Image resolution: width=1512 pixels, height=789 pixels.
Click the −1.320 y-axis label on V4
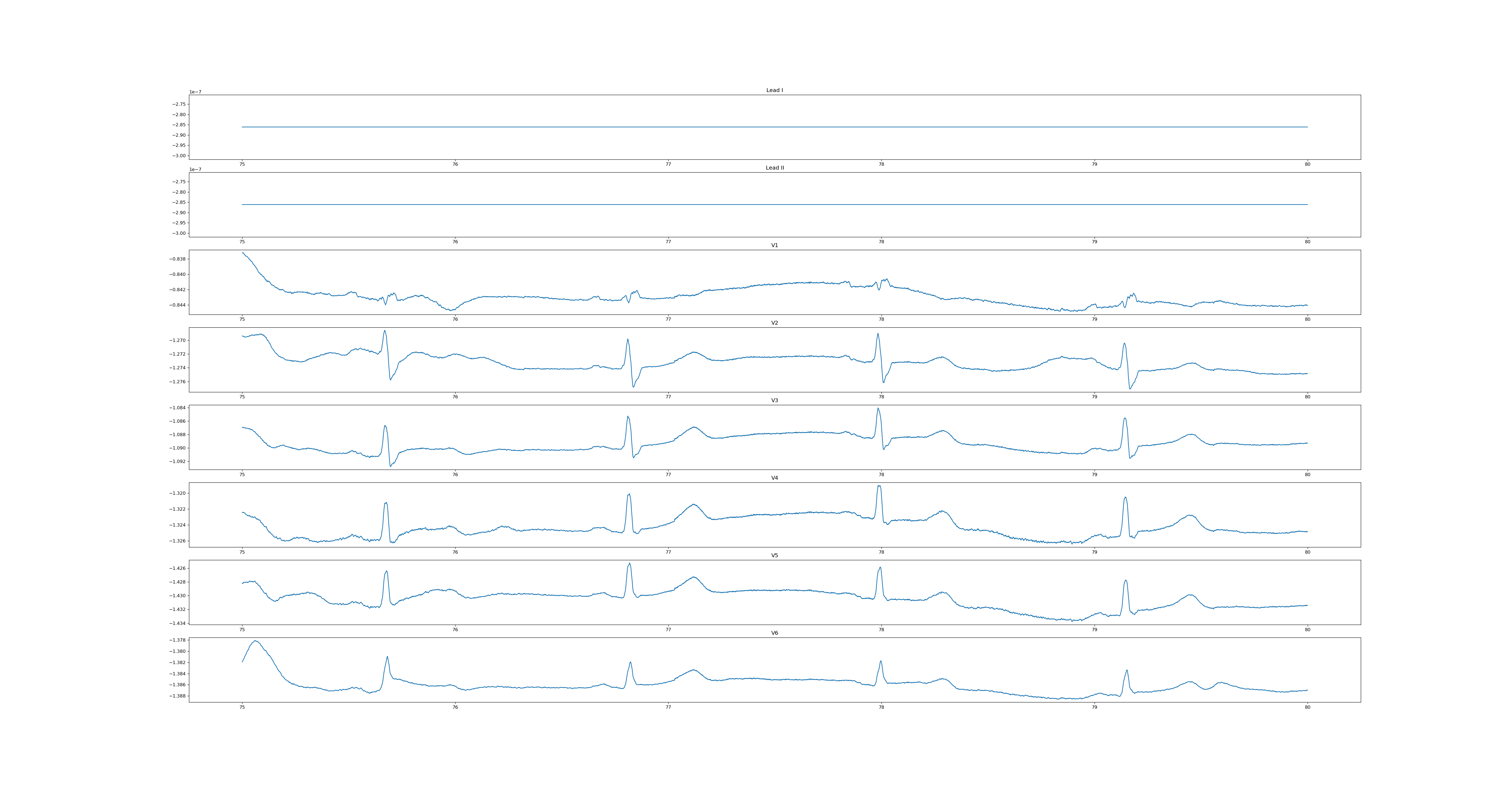click(178, 493)
